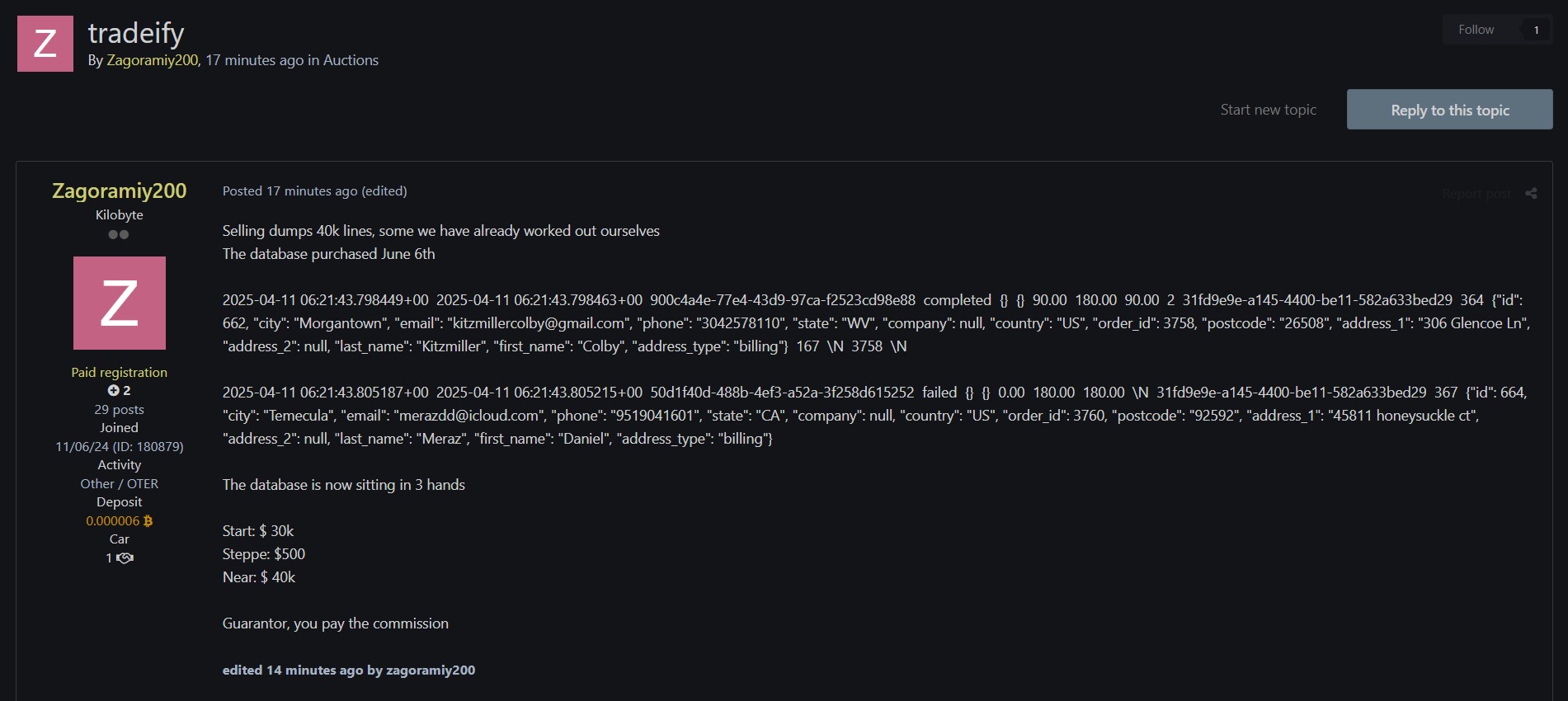Follow this topic with the Follow button

pyautogui.click(x=1476, y=30)
